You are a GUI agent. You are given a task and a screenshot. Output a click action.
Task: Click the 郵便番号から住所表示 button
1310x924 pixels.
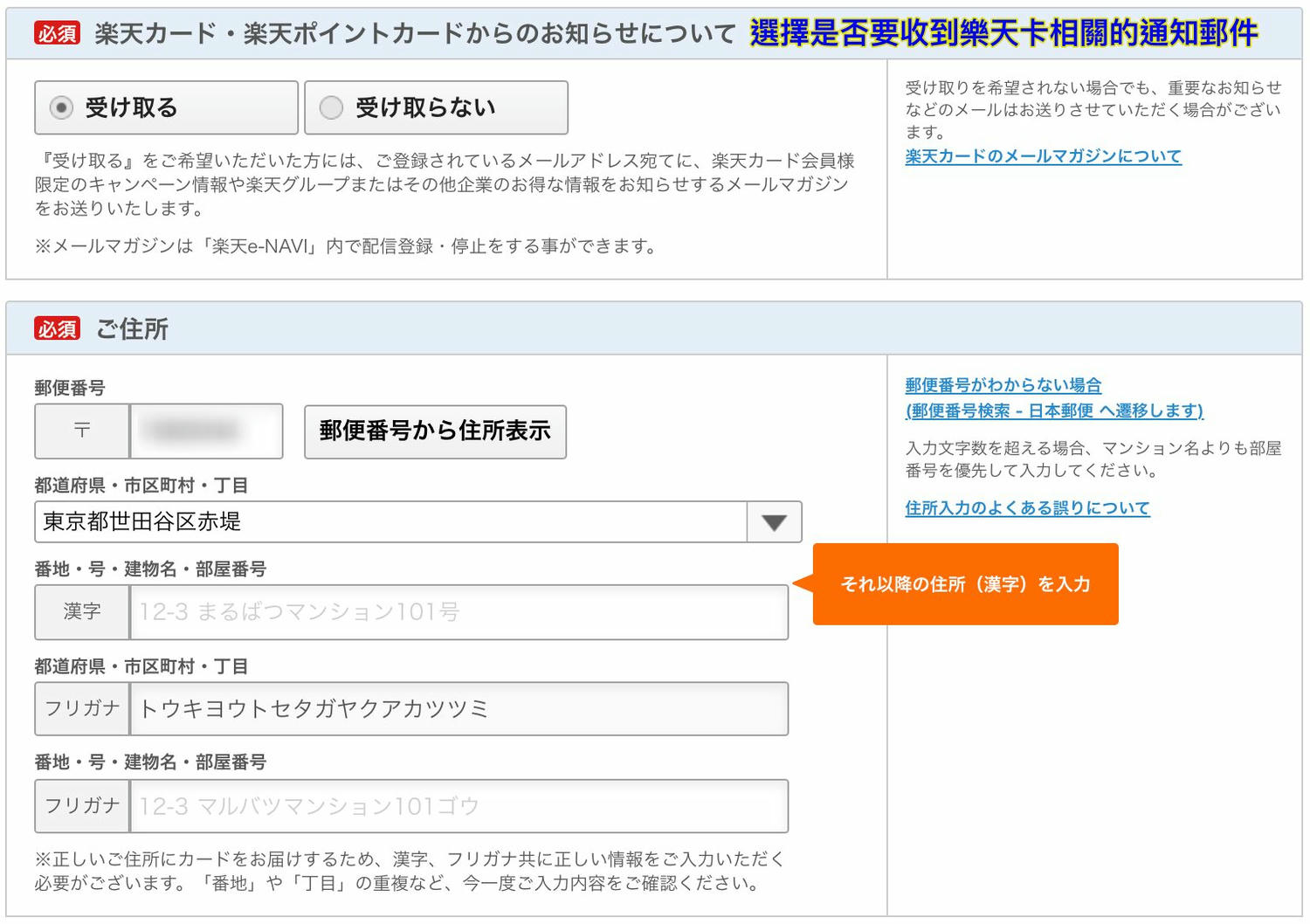coord(435,431)
